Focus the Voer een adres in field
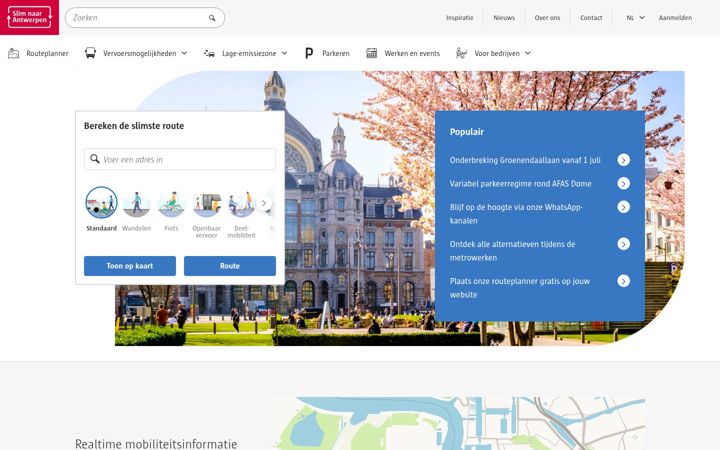Viewport: 720px width, 450px height. pyautogui.click(x=180, y=159)
